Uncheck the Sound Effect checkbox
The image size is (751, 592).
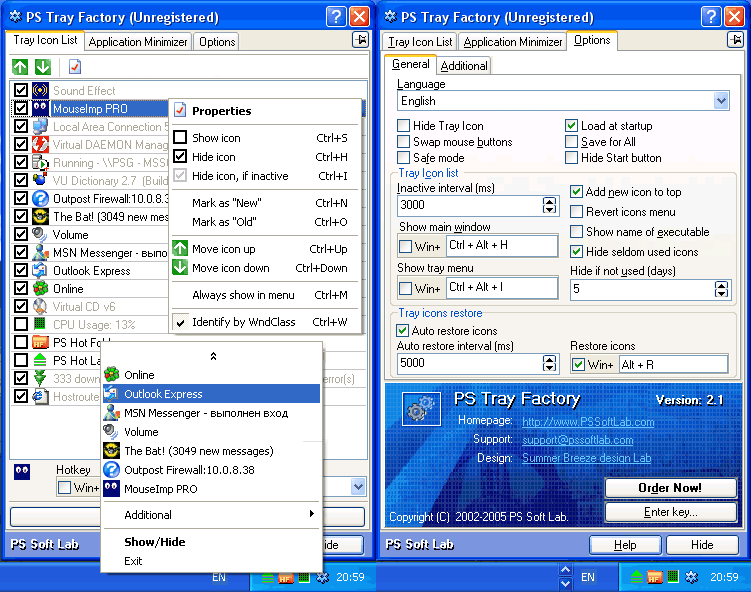point(21,90)
